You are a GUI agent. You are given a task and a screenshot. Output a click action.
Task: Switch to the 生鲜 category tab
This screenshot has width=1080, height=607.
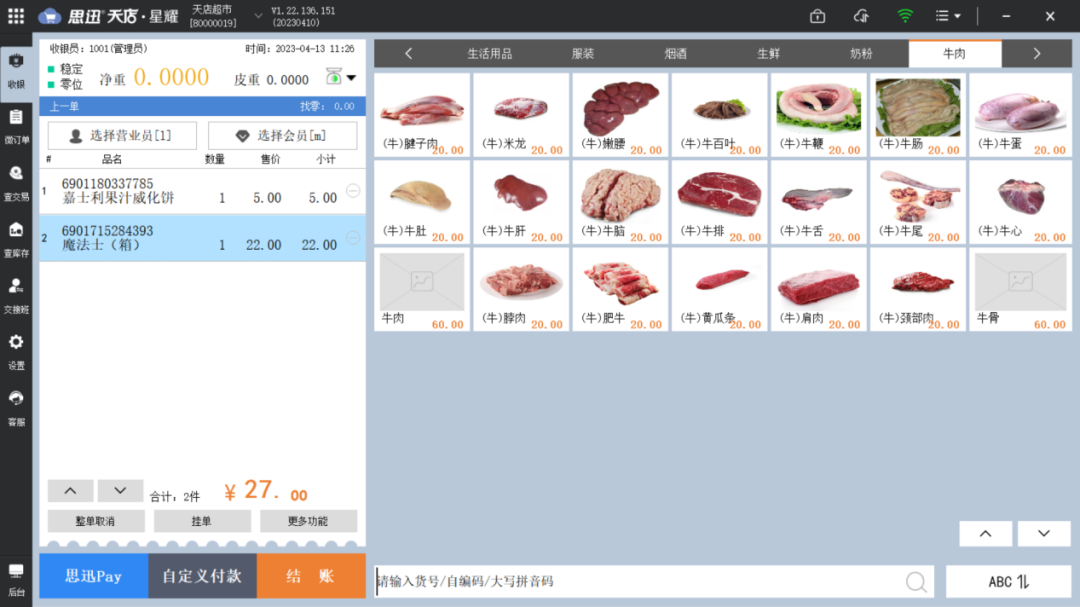(x=768, y=53)
